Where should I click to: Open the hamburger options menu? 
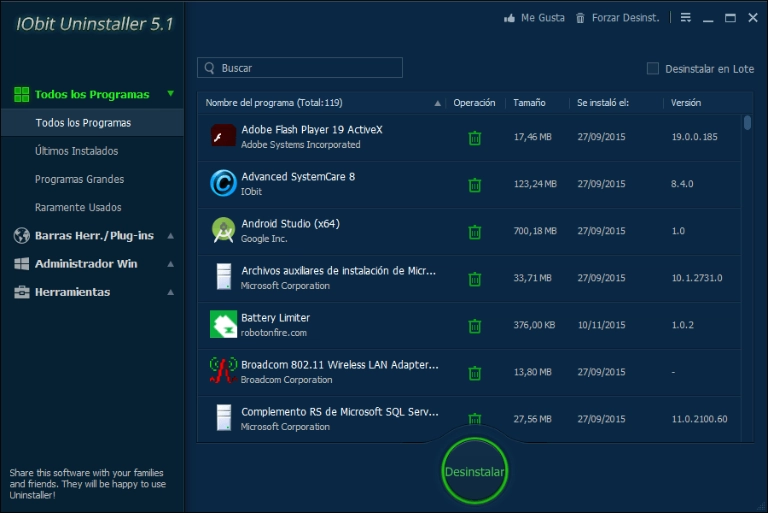click(x=686, y=18)
